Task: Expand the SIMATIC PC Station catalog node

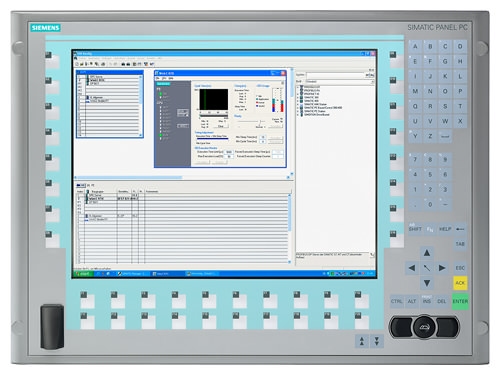Action: pos(298,111)
